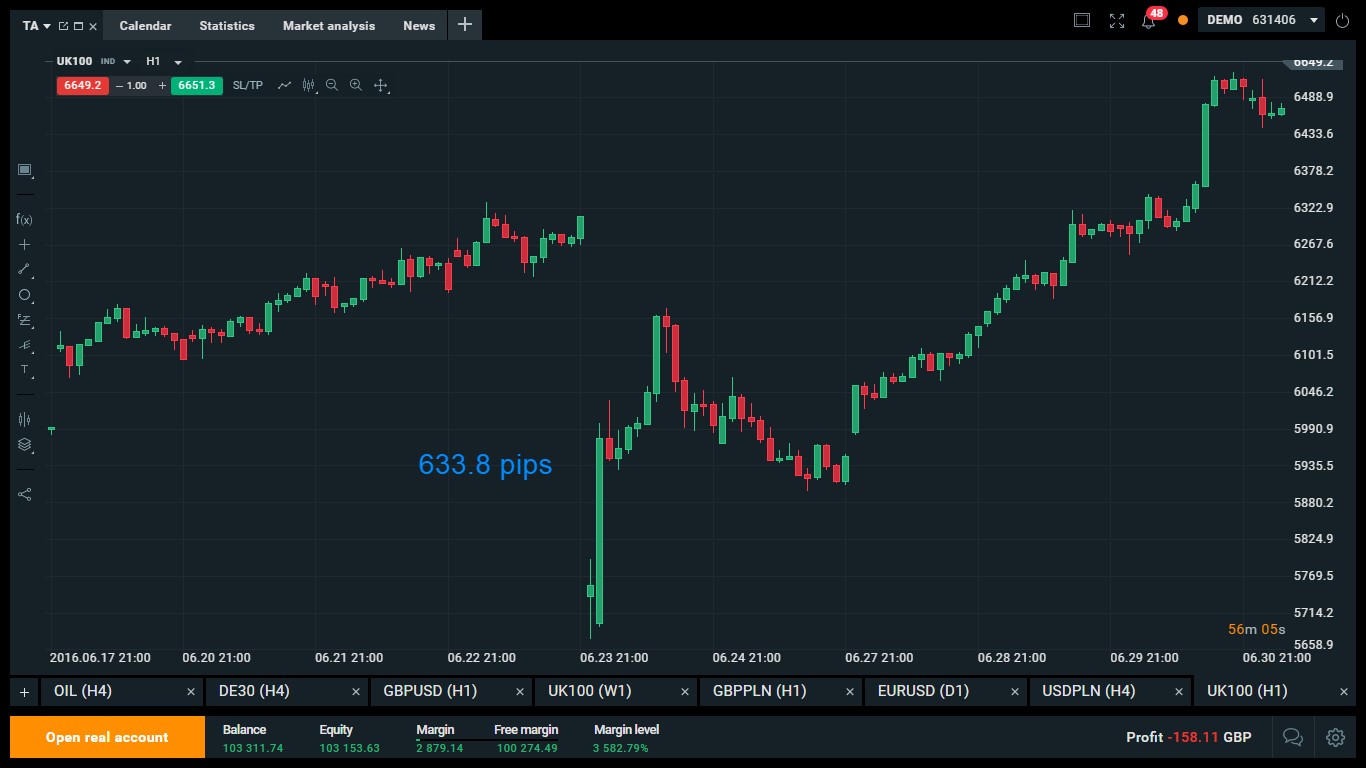1366x768 pixels.
Task: Click the share chart icon
Action: tap(24, 494)
